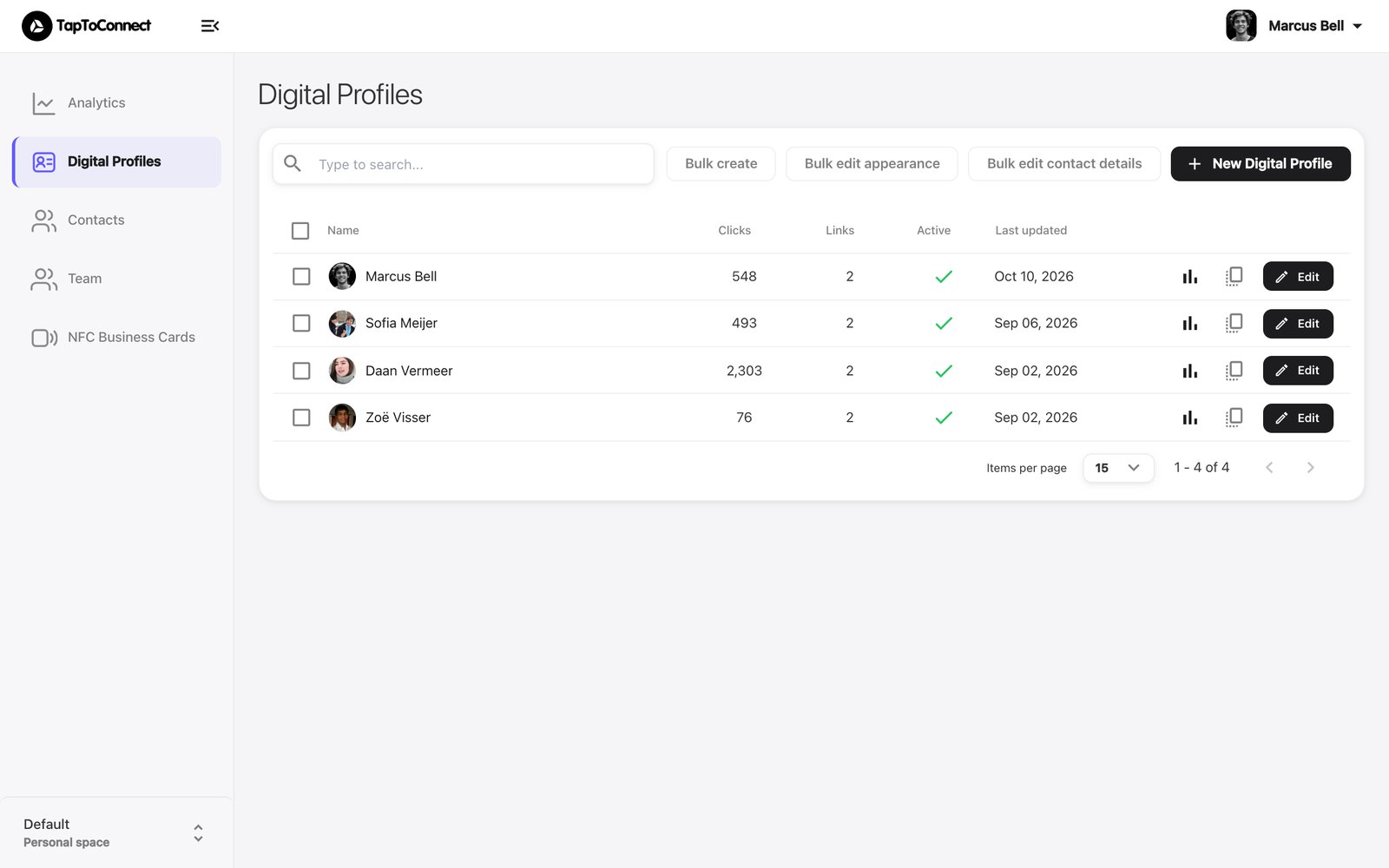Check the Zoë Visser row checkbox

[x=301, y=418]
